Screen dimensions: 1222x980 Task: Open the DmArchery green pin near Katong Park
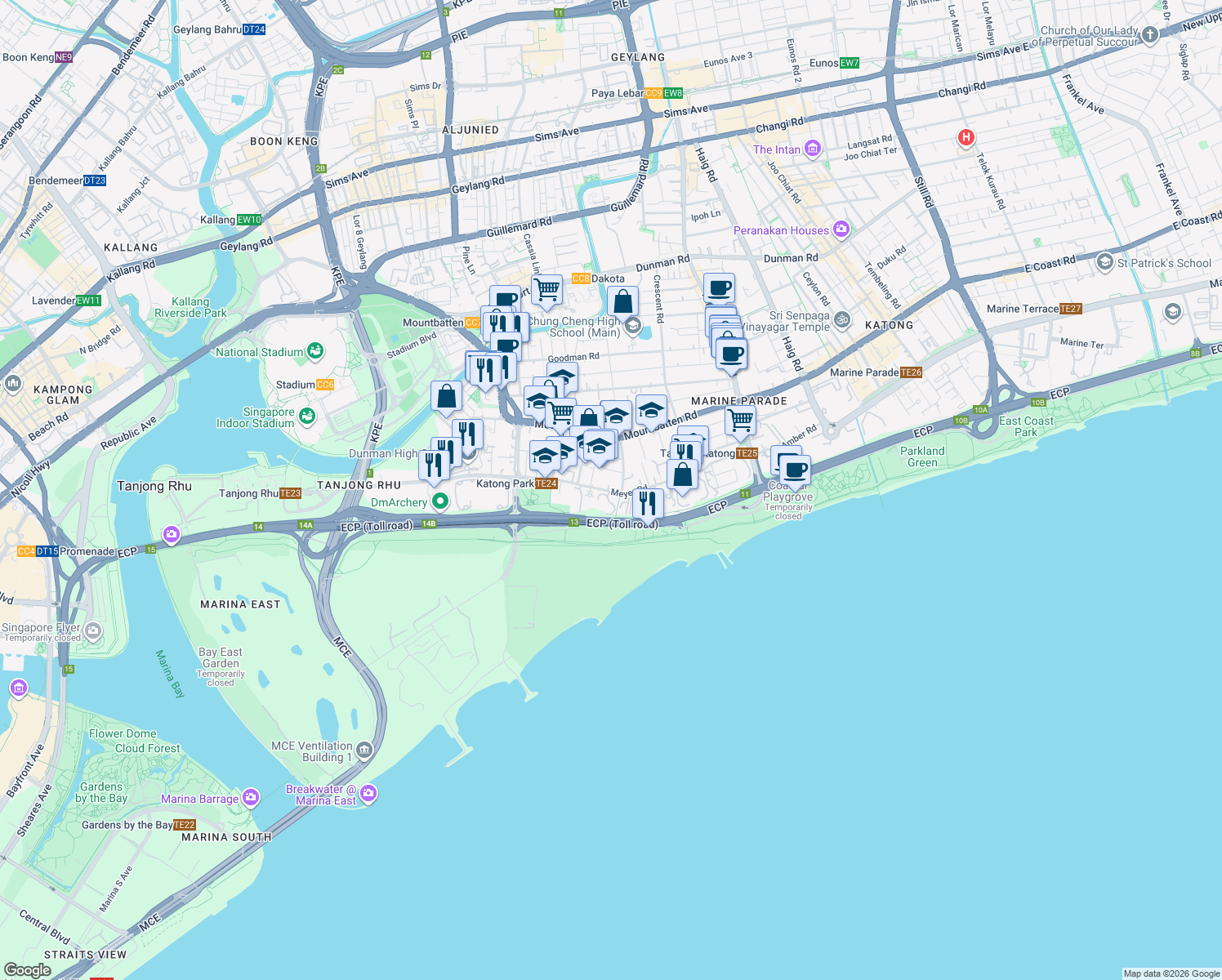click(439, 502)
